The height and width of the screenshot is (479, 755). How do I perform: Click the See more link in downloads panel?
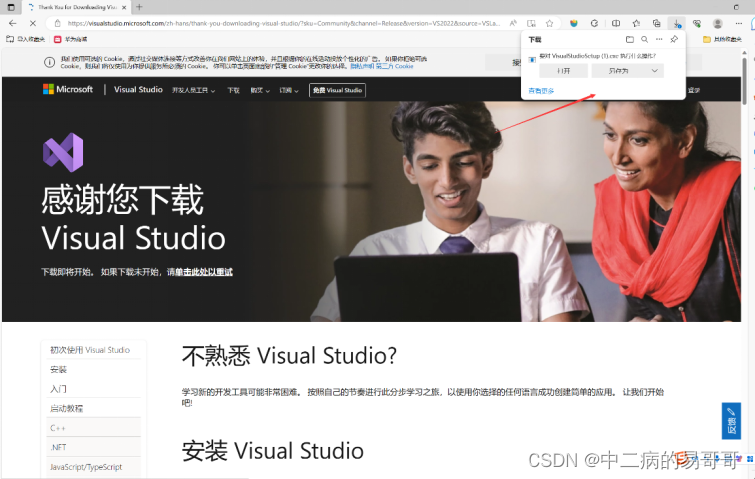[x=541, y=91]
